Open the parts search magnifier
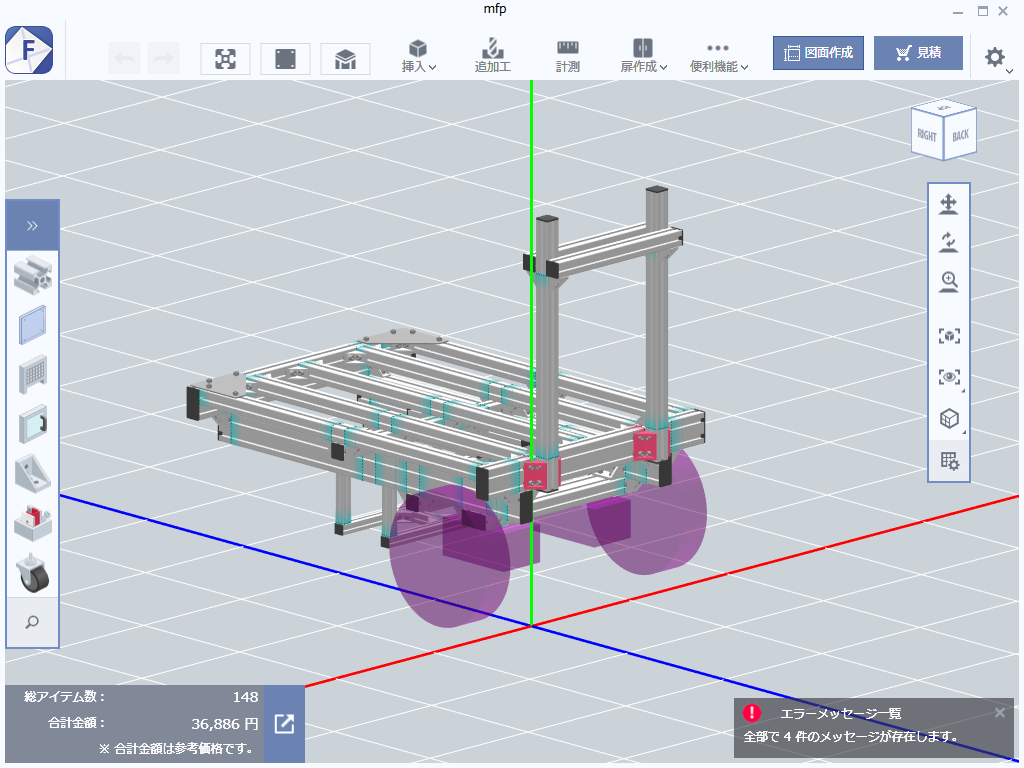 pyautogui.click(x=32, y=622)
